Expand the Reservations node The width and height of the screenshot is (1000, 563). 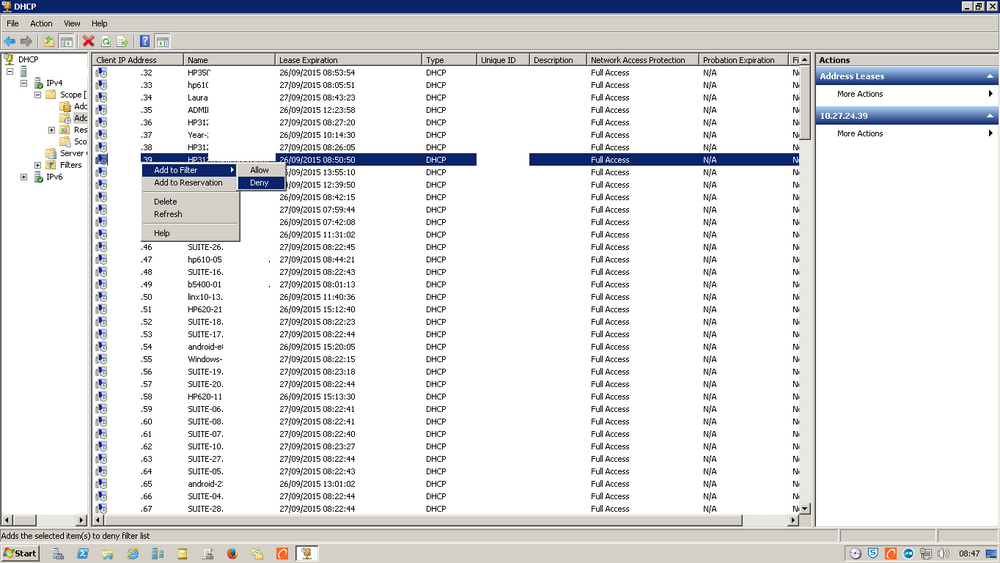pyautogui.click(x=52, y=130)
